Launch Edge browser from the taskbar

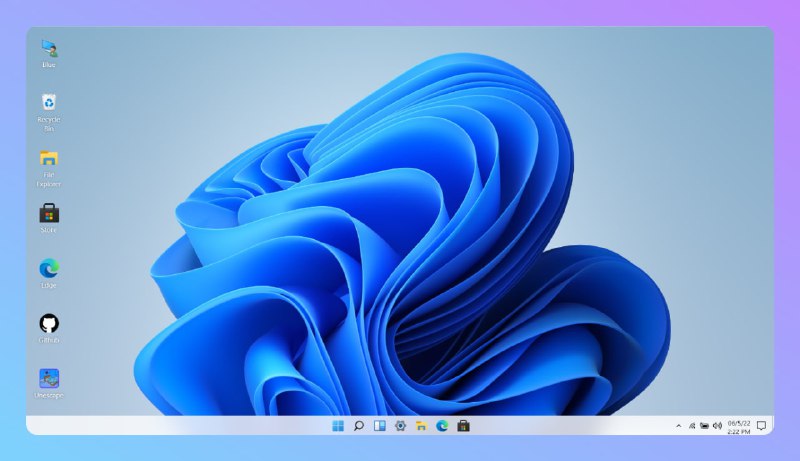point(442,426)
